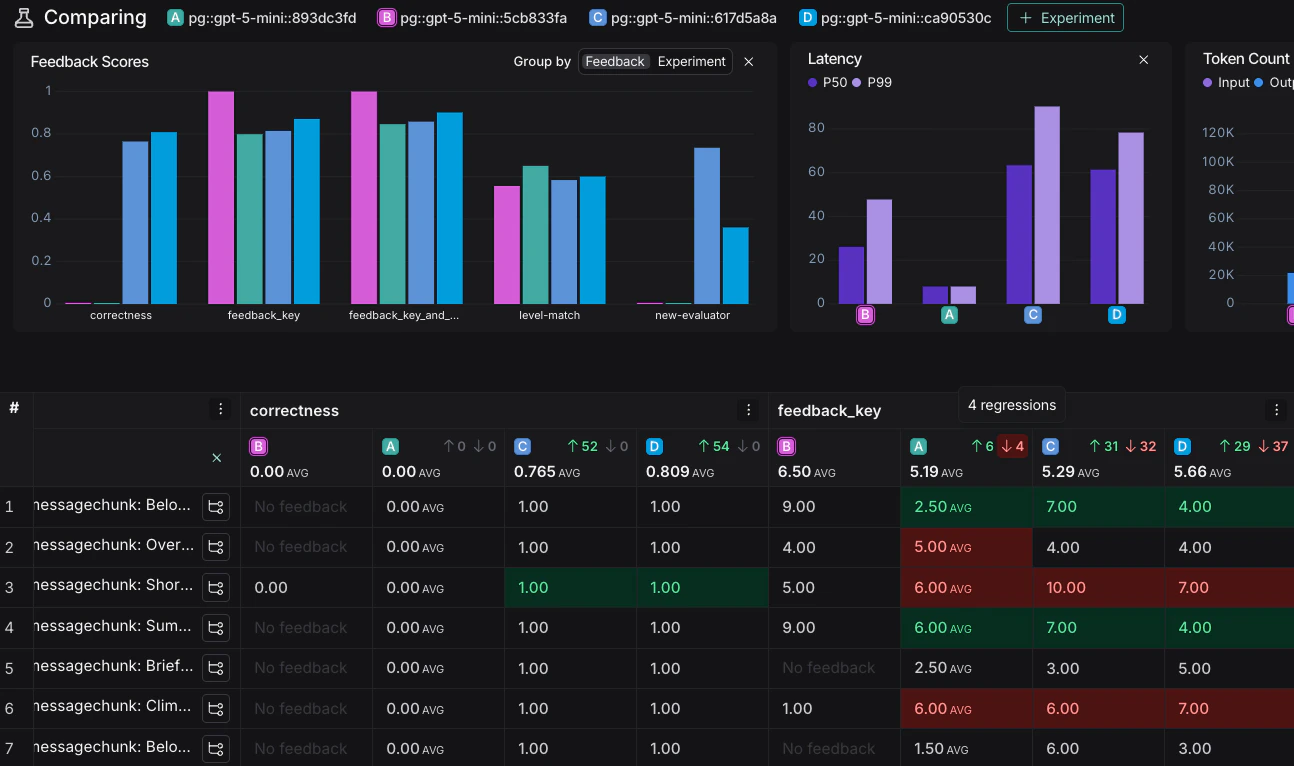
Task: Open the trace icon in row 3
Action: (215, 588)
